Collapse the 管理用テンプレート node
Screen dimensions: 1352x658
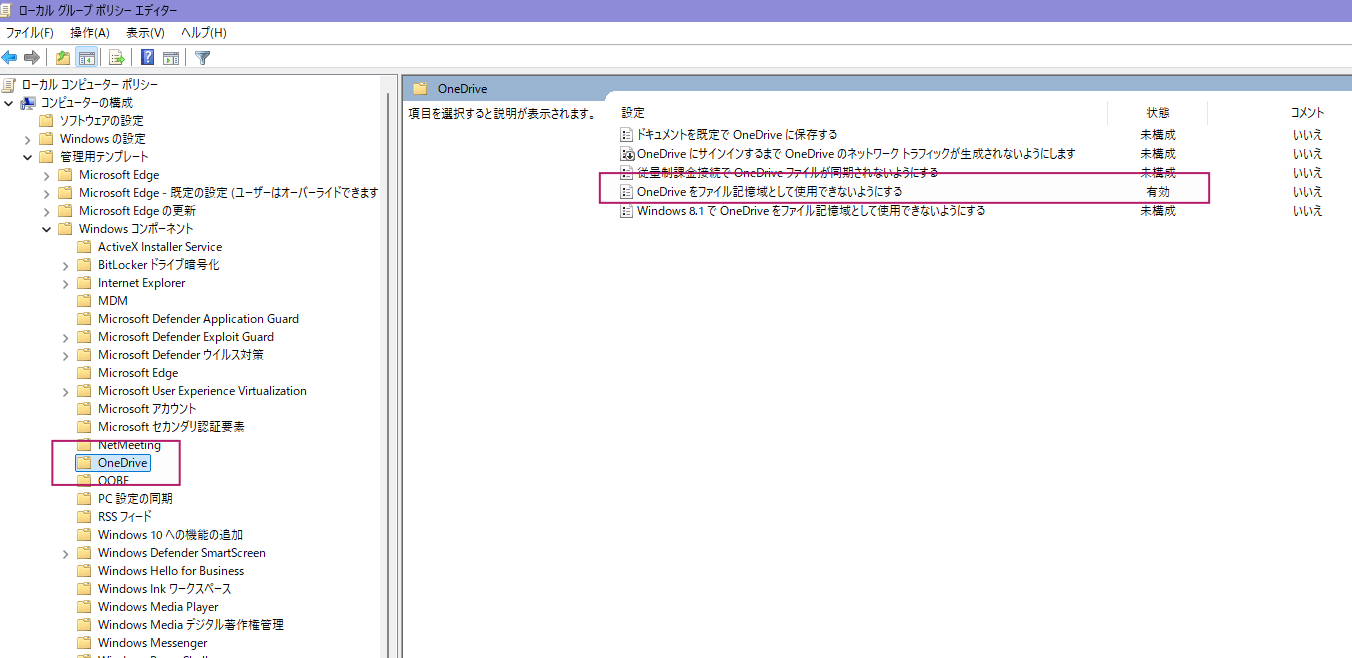click(28, 157)
